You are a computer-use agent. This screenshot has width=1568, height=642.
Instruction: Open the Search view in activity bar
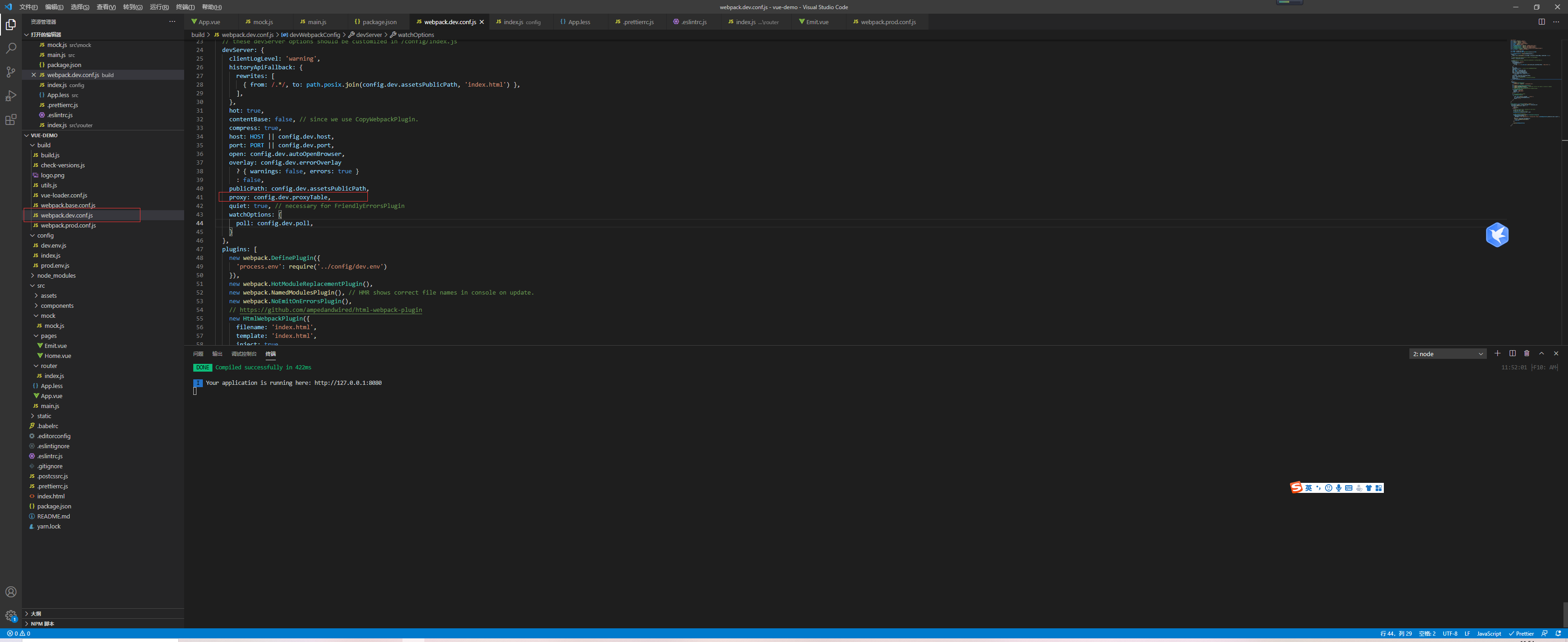point(11,48)
